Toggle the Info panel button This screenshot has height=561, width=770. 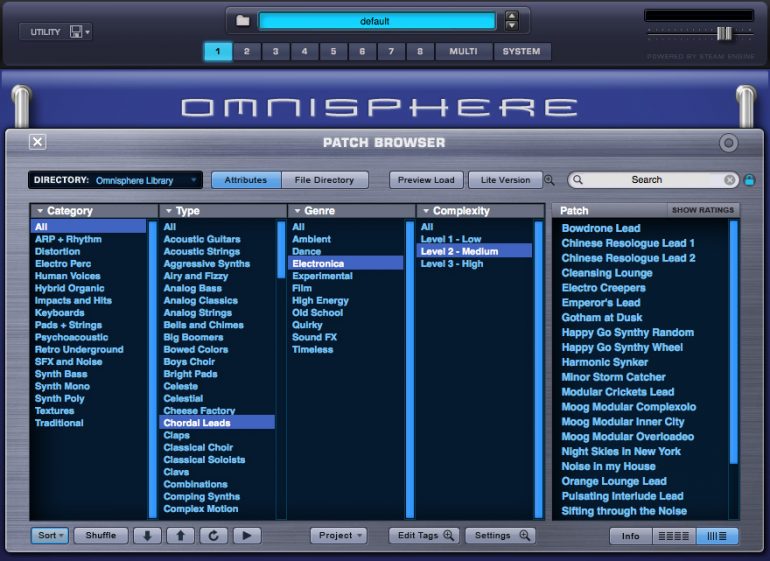(631, 536)
